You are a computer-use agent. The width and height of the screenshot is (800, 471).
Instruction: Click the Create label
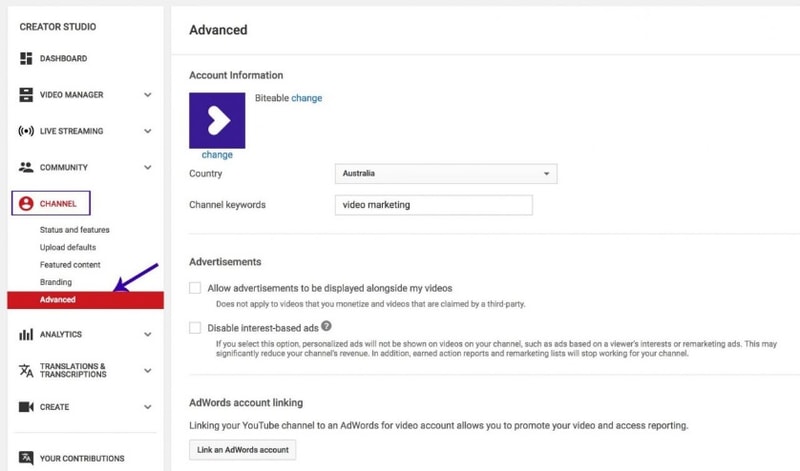tap(55, 407)
